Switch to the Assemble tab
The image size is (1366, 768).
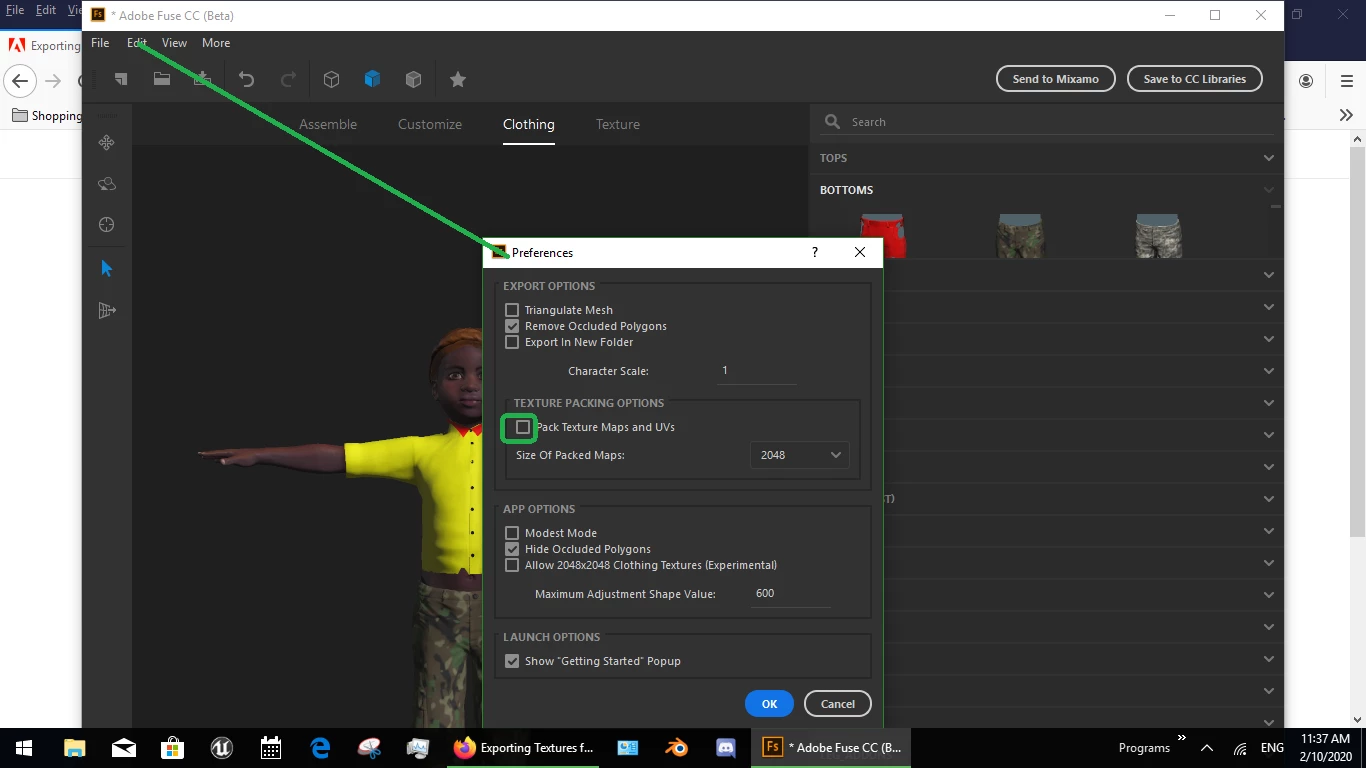[328, 124]
